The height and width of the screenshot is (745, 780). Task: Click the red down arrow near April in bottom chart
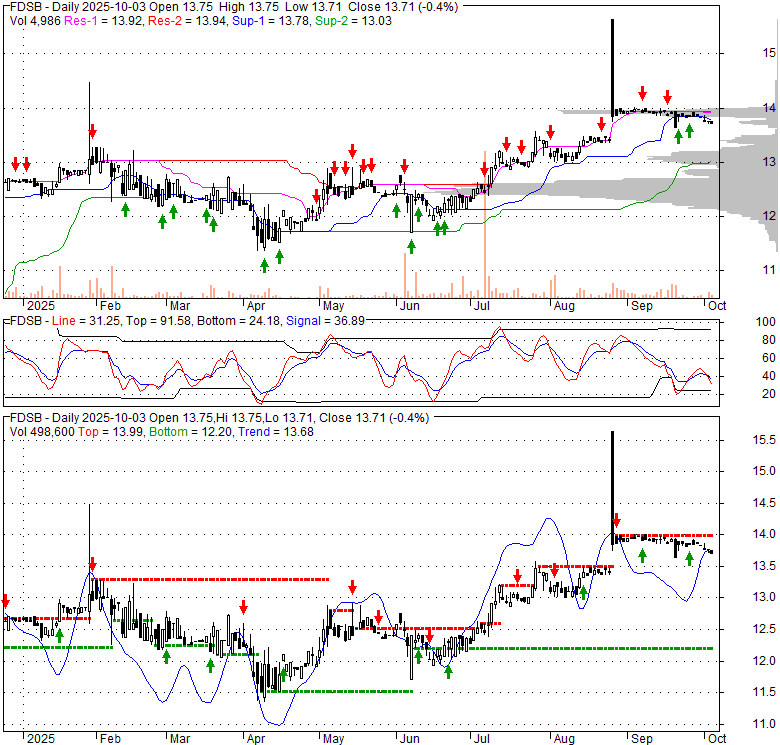[x=243, y=606]
